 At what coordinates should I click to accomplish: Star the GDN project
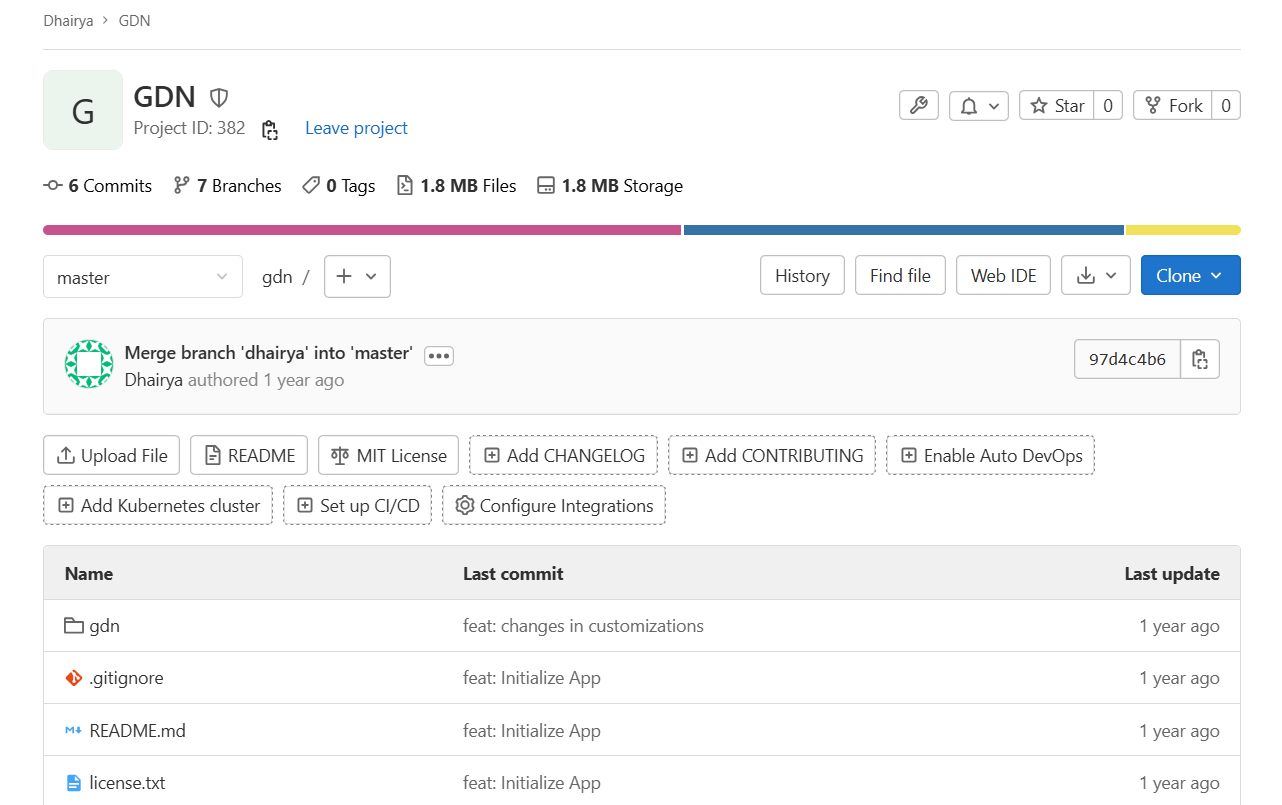tap(1057, 105)
